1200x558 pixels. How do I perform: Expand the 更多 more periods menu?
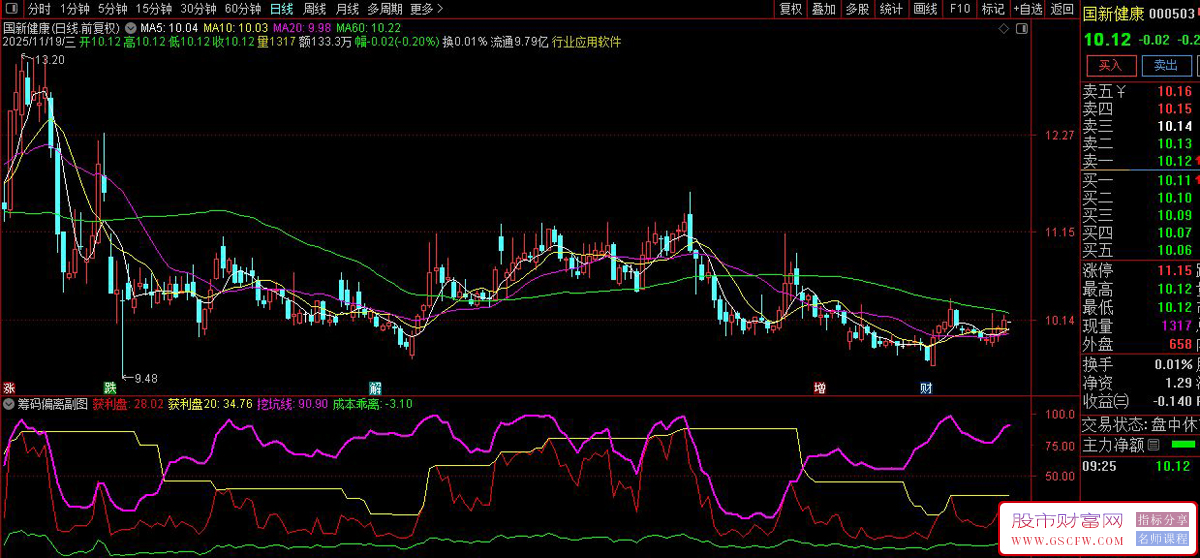click(426, 9)
